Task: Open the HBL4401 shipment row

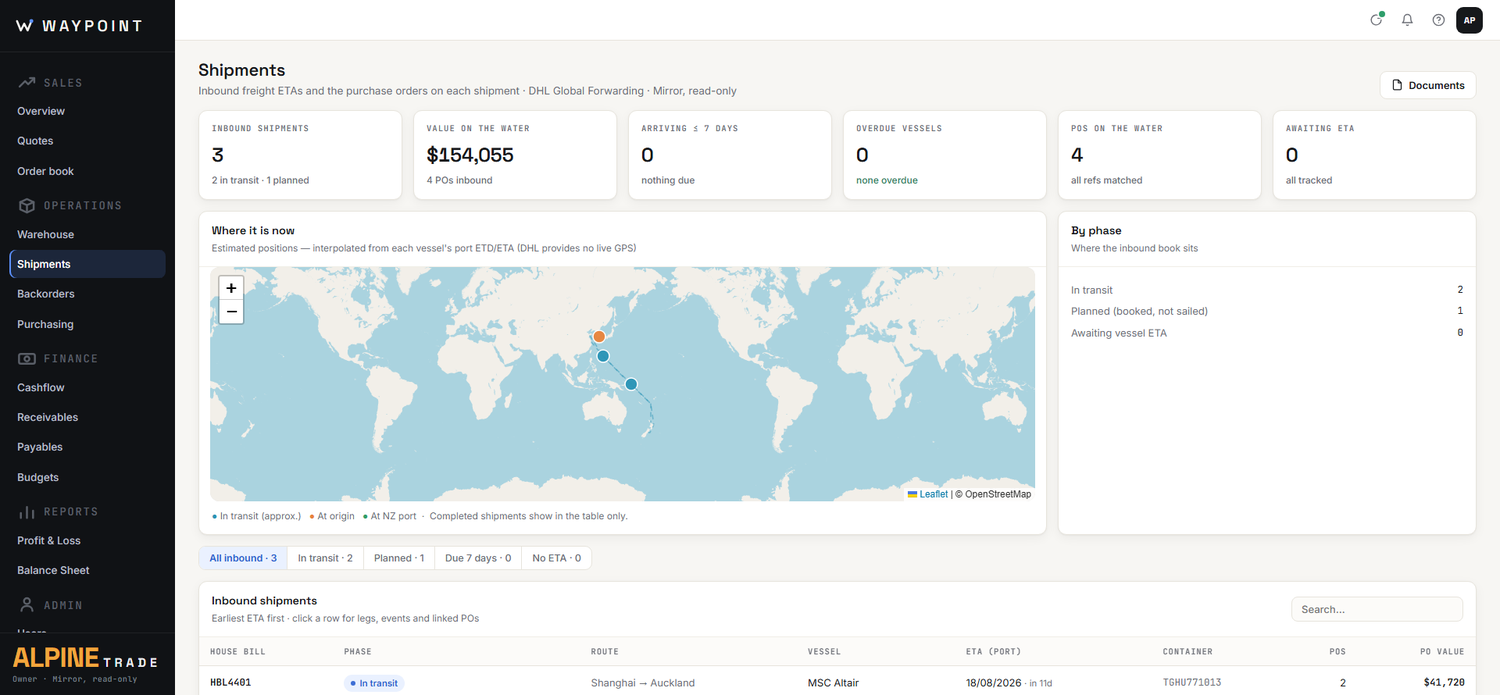Action: [837, 683]
